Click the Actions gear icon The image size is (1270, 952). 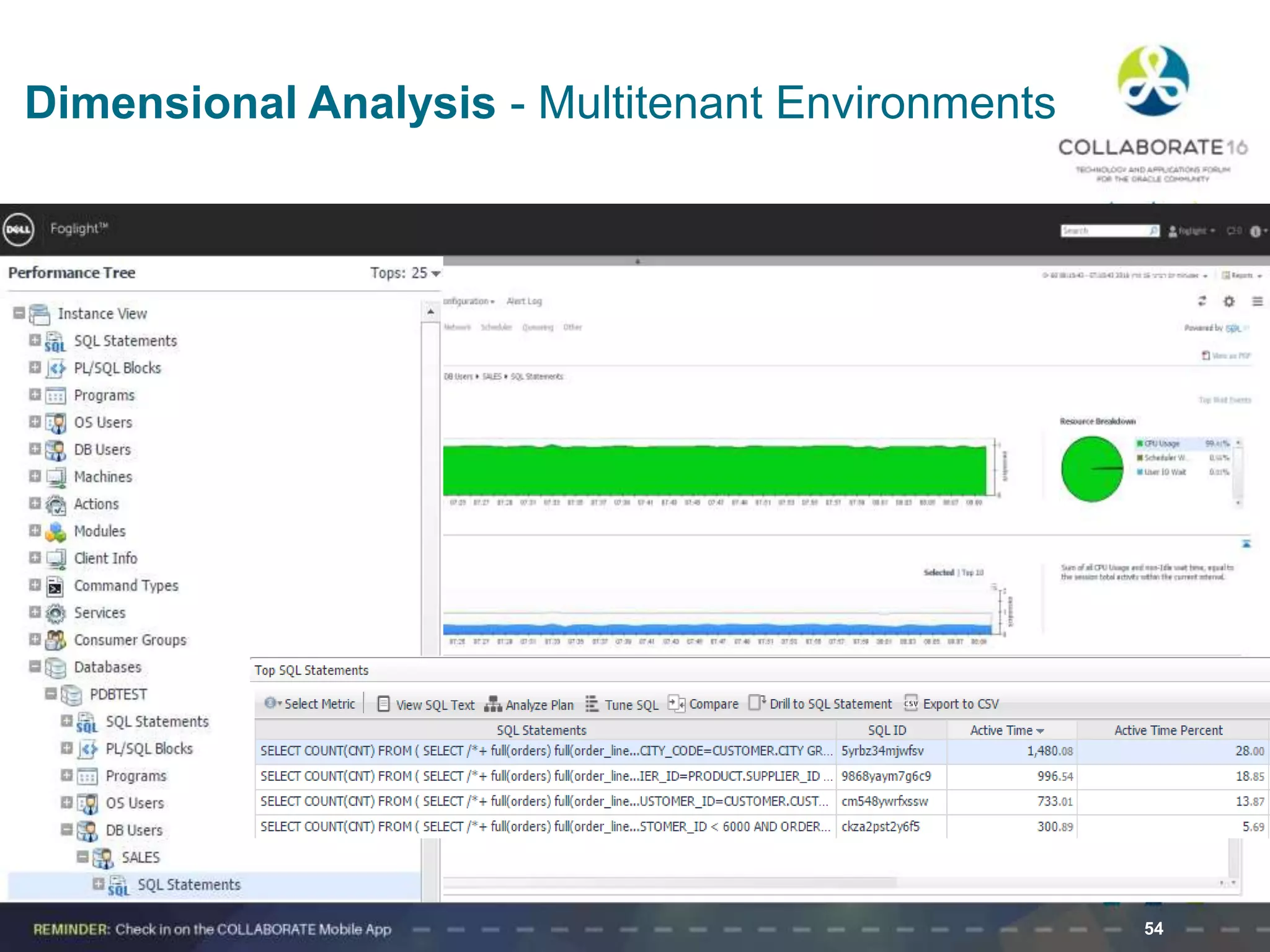55,505
